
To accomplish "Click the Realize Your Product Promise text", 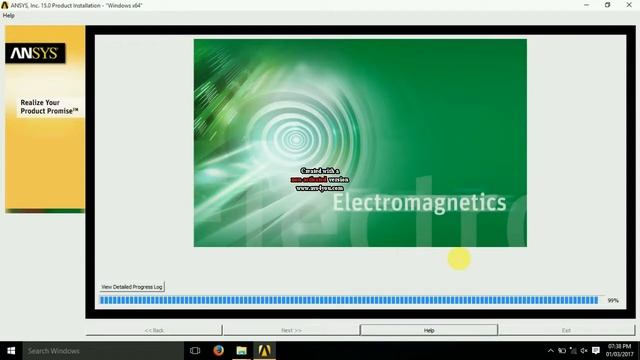I will 49,107.
